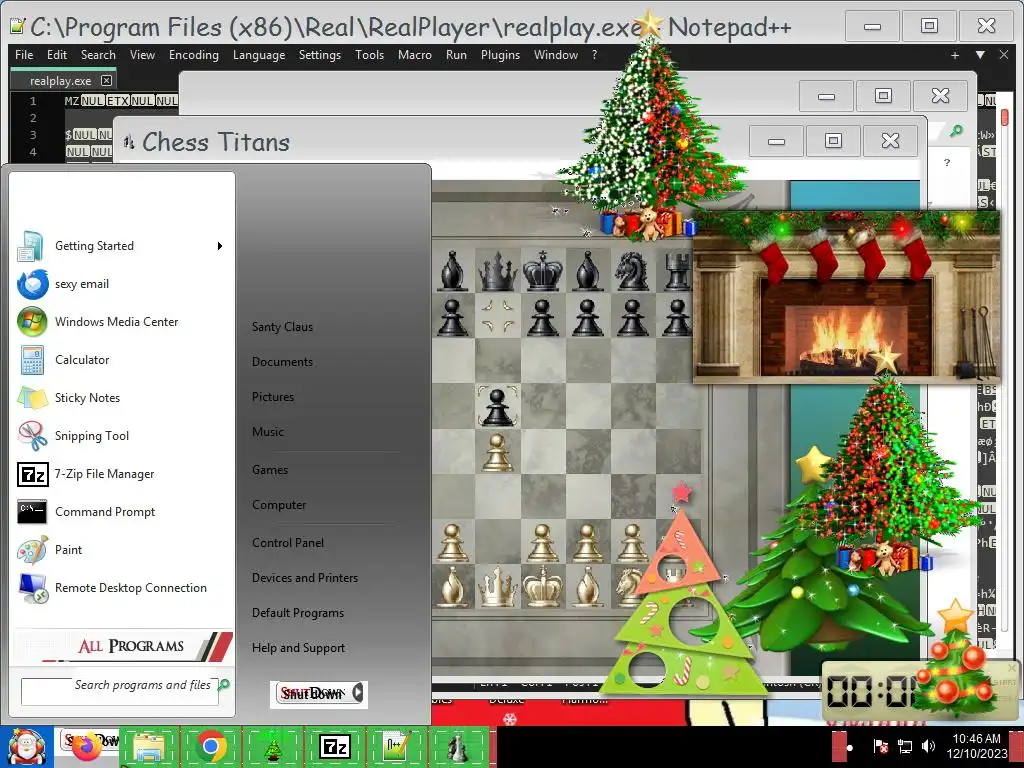The height and width of the screenshot is (768, 1024).
Task: Open the Notepad++ Macro menu
Action: tap(415, 55)
